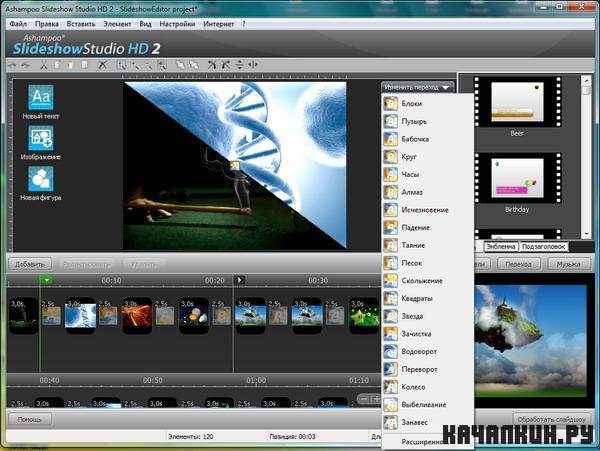The width and height of the screenshot is (600, 451).
Task: Pick the Зачистка transition
Action: [428, 334]
